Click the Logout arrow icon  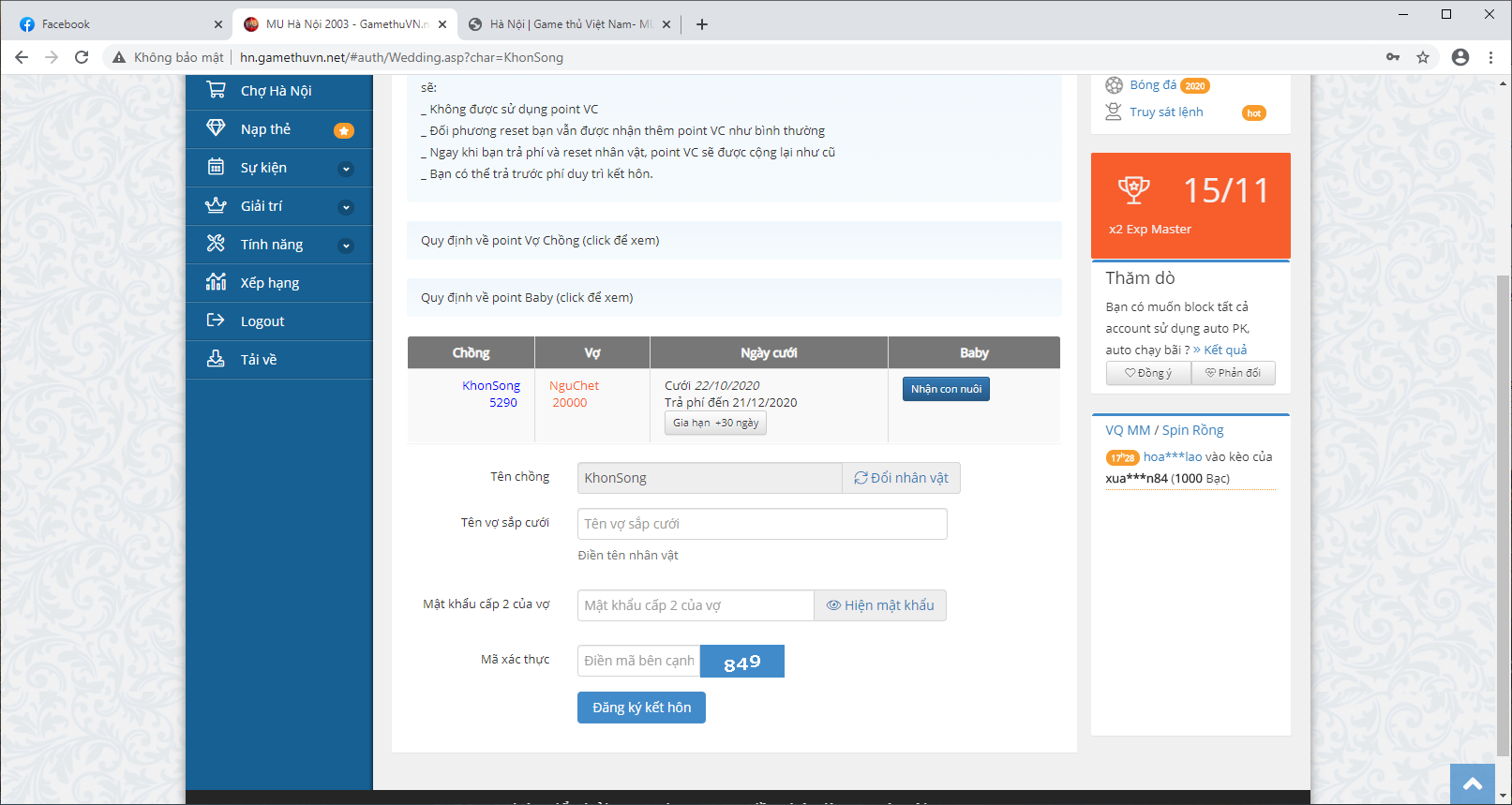point(216,321)
